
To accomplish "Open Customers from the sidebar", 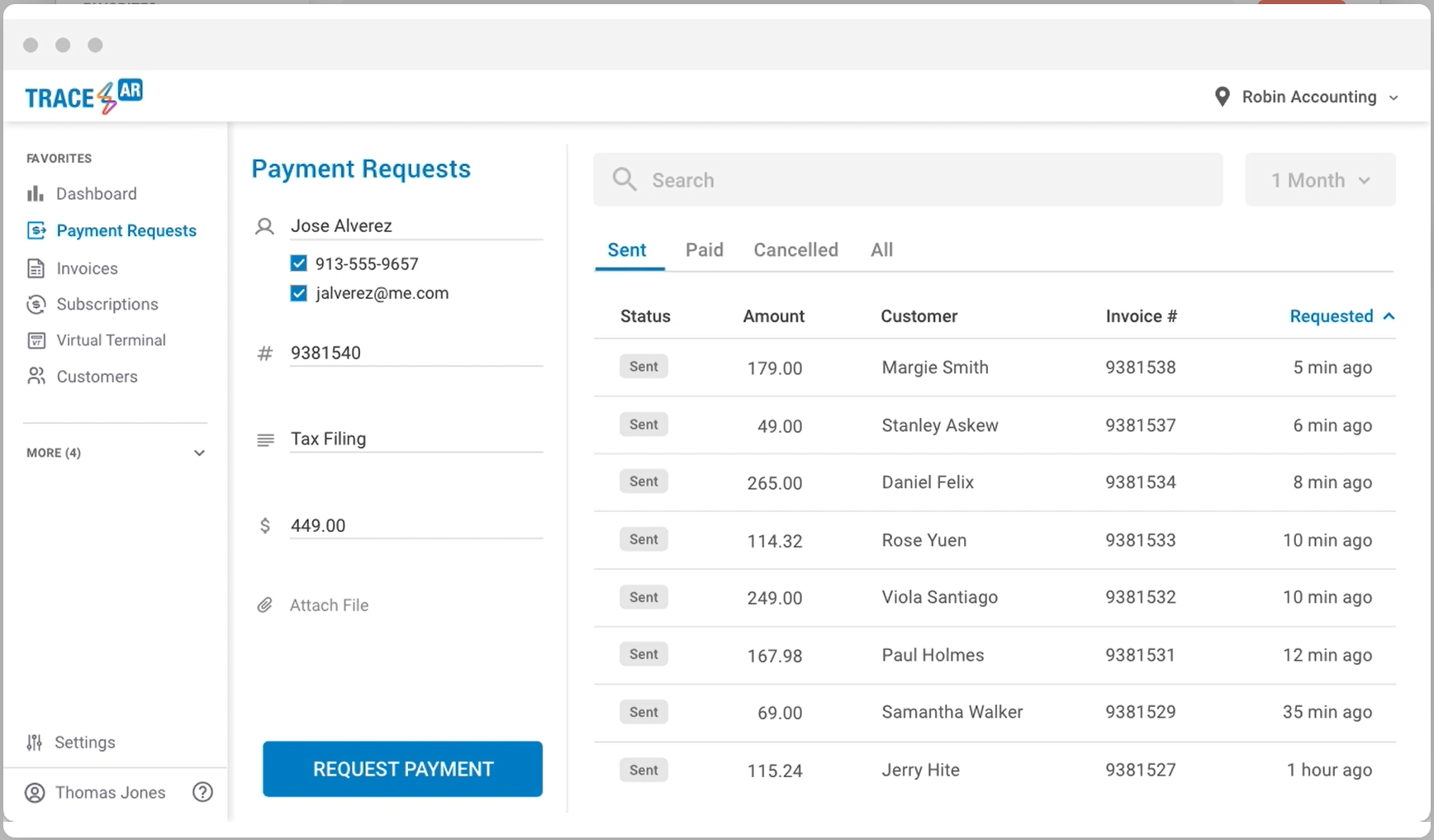I will click(97, 377).
